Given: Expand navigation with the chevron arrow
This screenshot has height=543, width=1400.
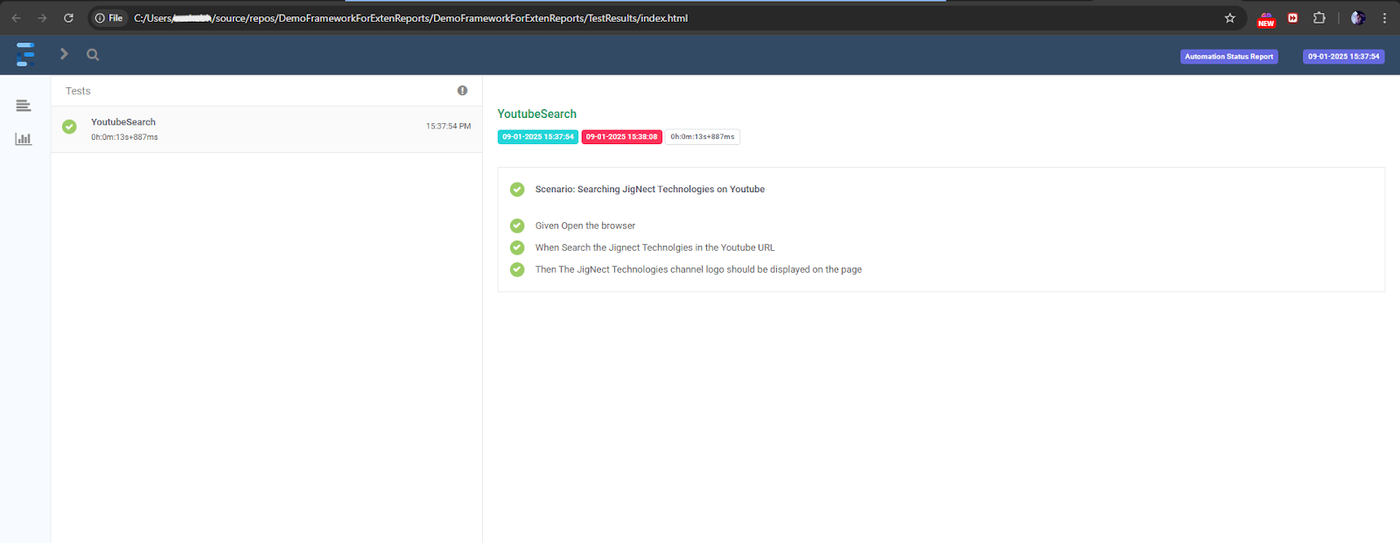Looking at the screenshot, I should point(64,54).
